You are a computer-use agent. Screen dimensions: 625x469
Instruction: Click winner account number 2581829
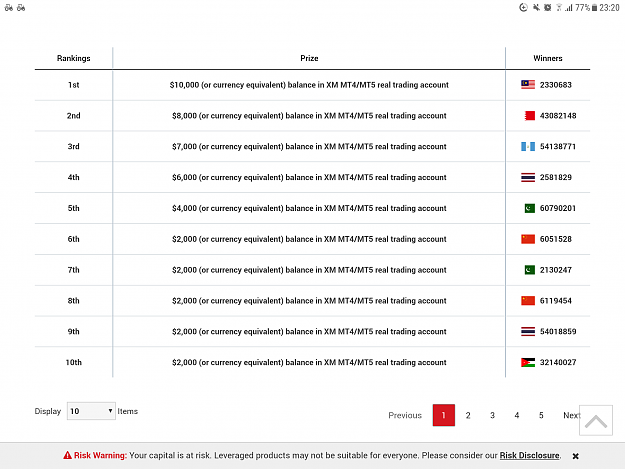click(x=556, y=177)
